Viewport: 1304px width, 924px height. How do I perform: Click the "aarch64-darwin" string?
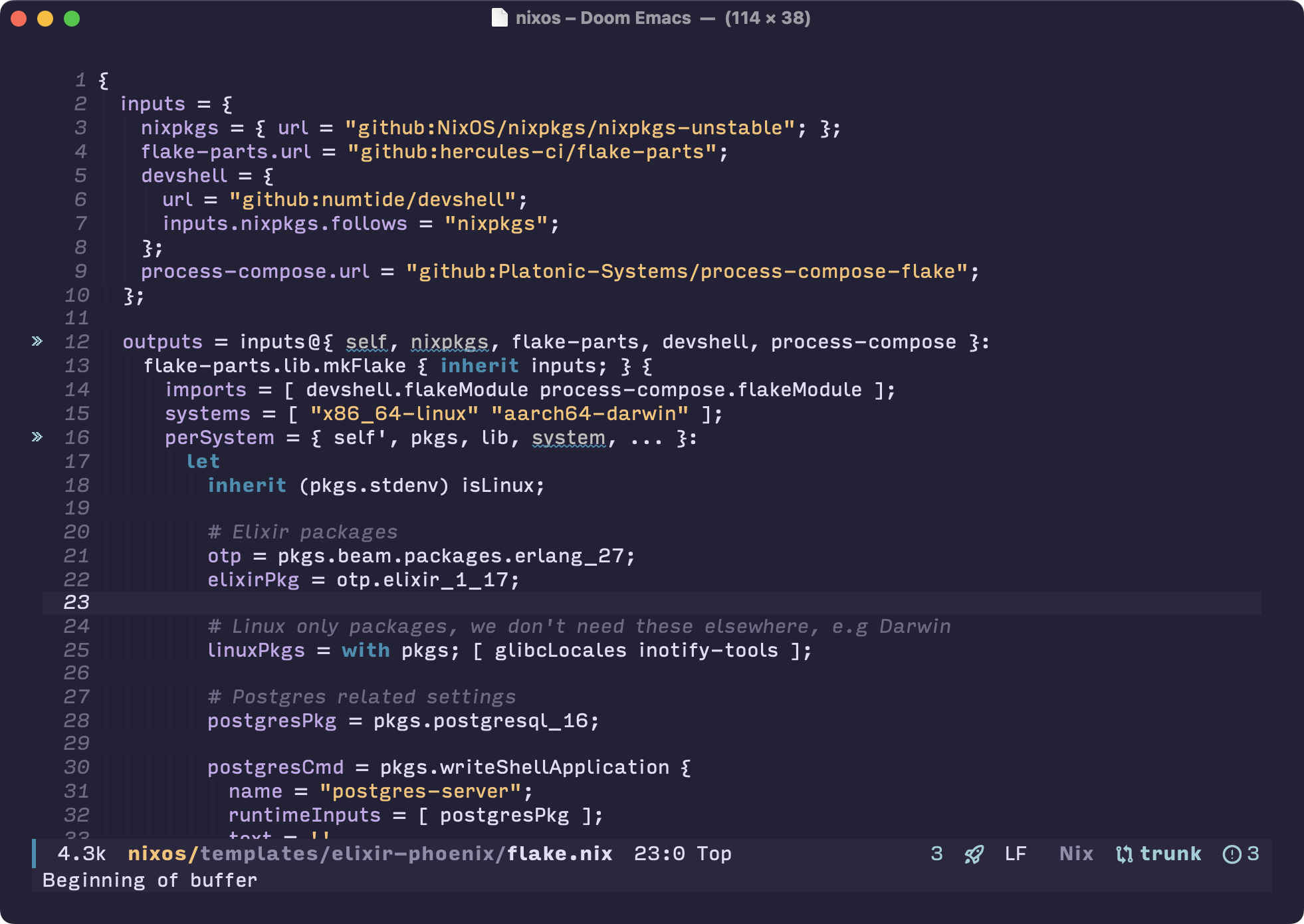pyautogui.click(x=590, y=414)
